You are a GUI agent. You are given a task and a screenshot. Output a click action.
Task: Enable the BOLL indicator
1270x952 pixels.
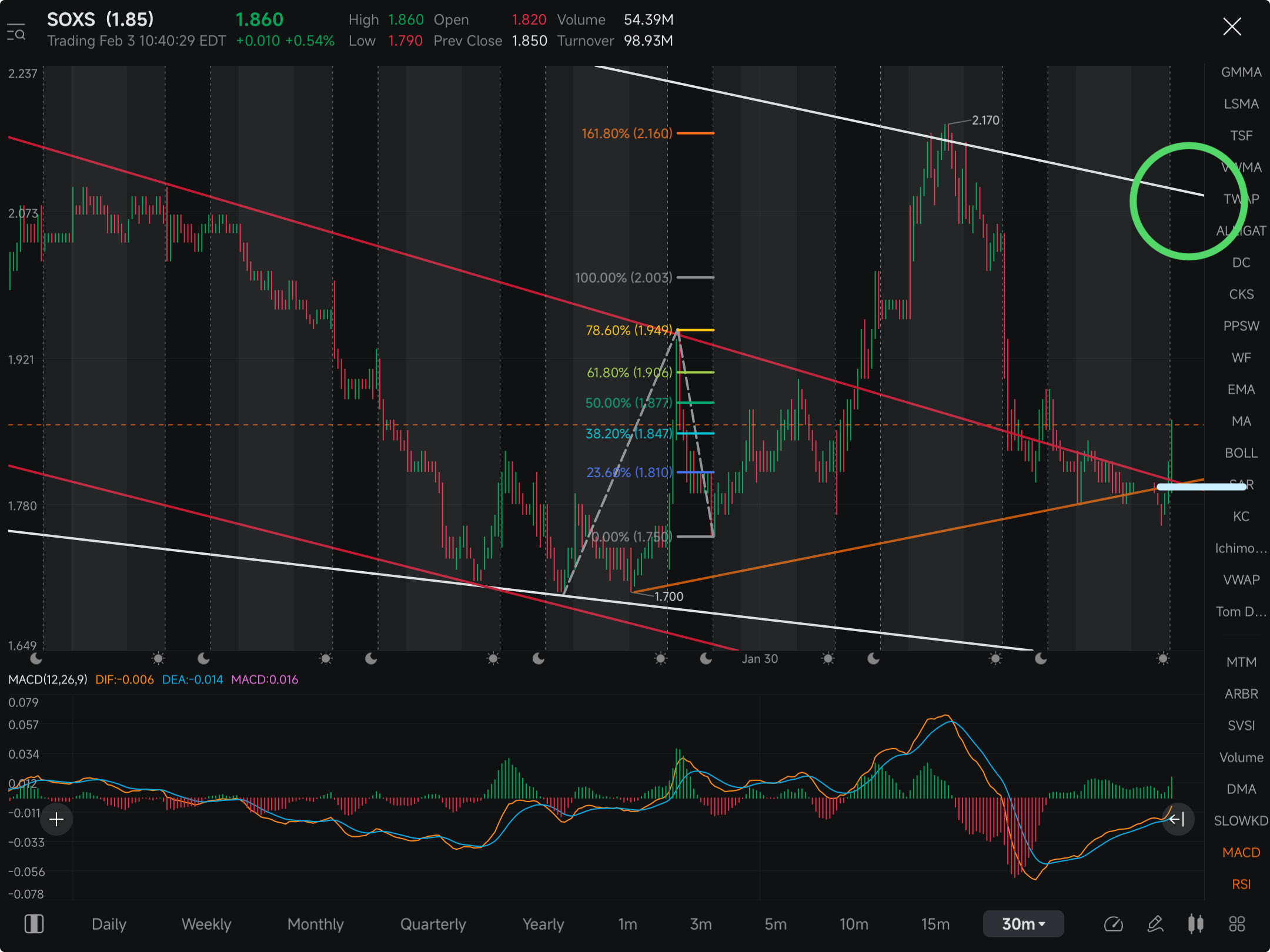coord(1241,453)
